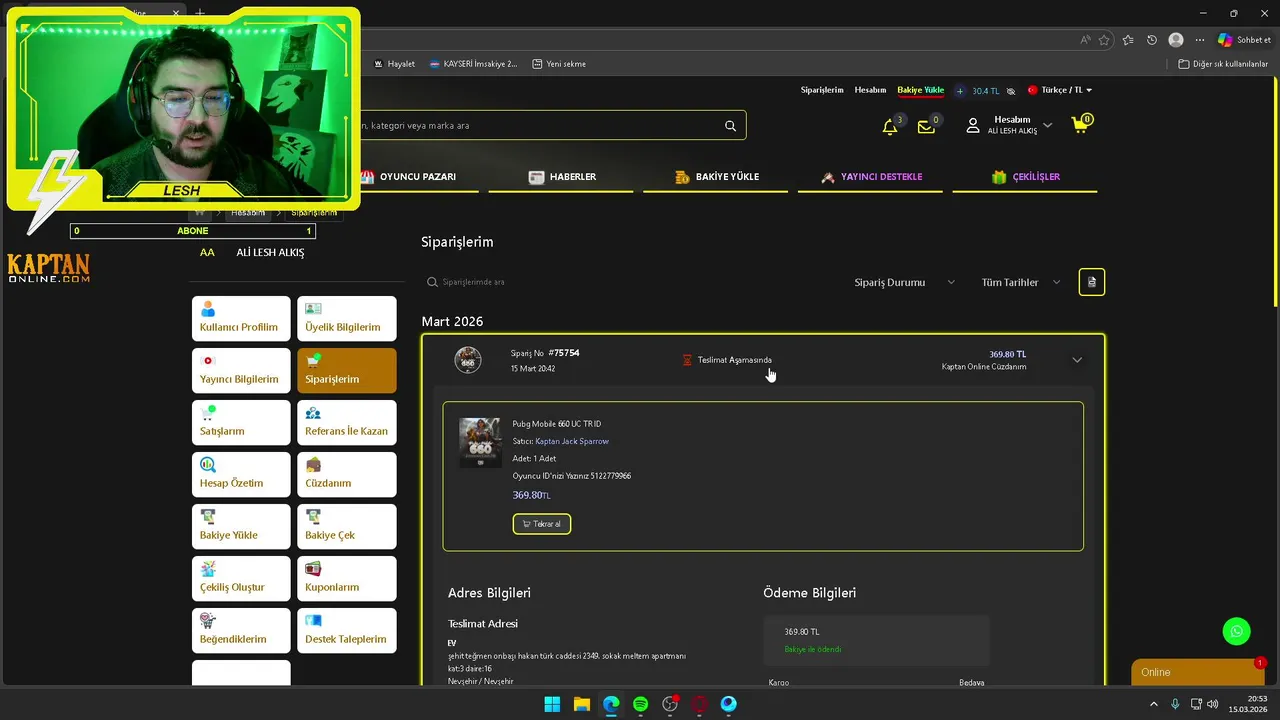The height and width of the screenshot is (720, 1280).
Task: Click the Teslimat Aşamasında status text
Action: tap(735, 360)
